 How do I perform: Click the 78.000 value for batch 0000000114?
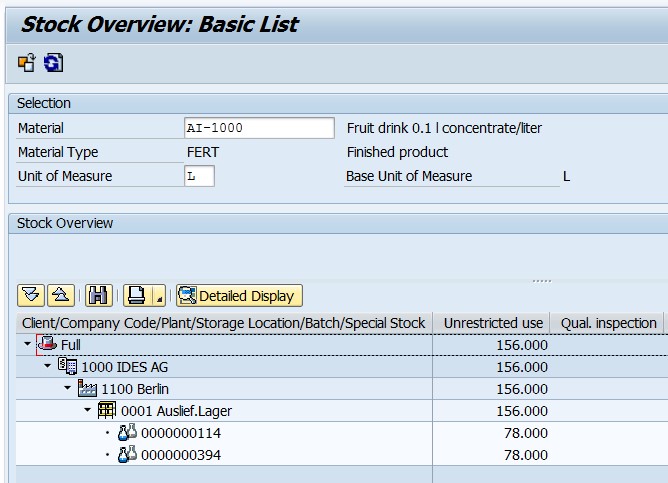(526, 433)
